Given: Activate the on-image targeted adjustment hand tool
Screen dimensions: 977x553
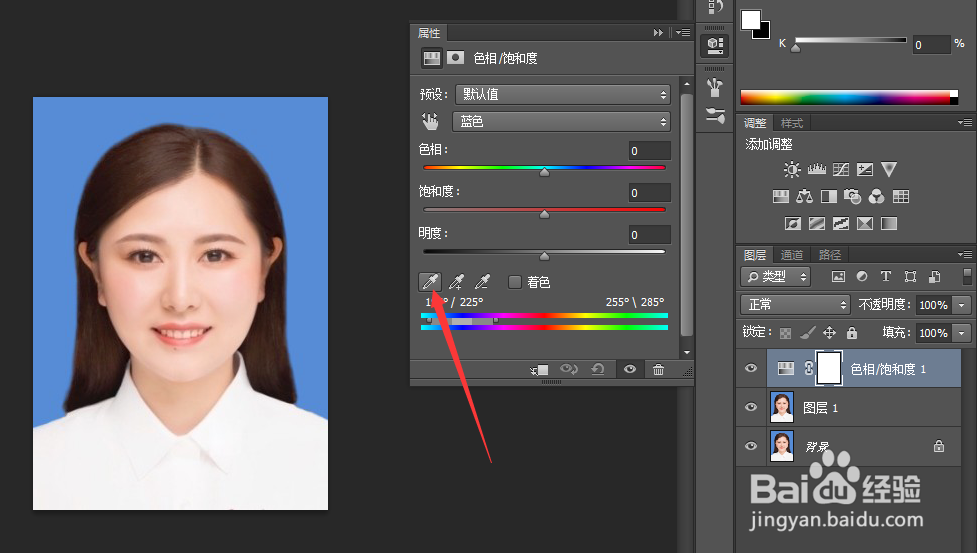Looking at the screenshot, I should point(430,121).
